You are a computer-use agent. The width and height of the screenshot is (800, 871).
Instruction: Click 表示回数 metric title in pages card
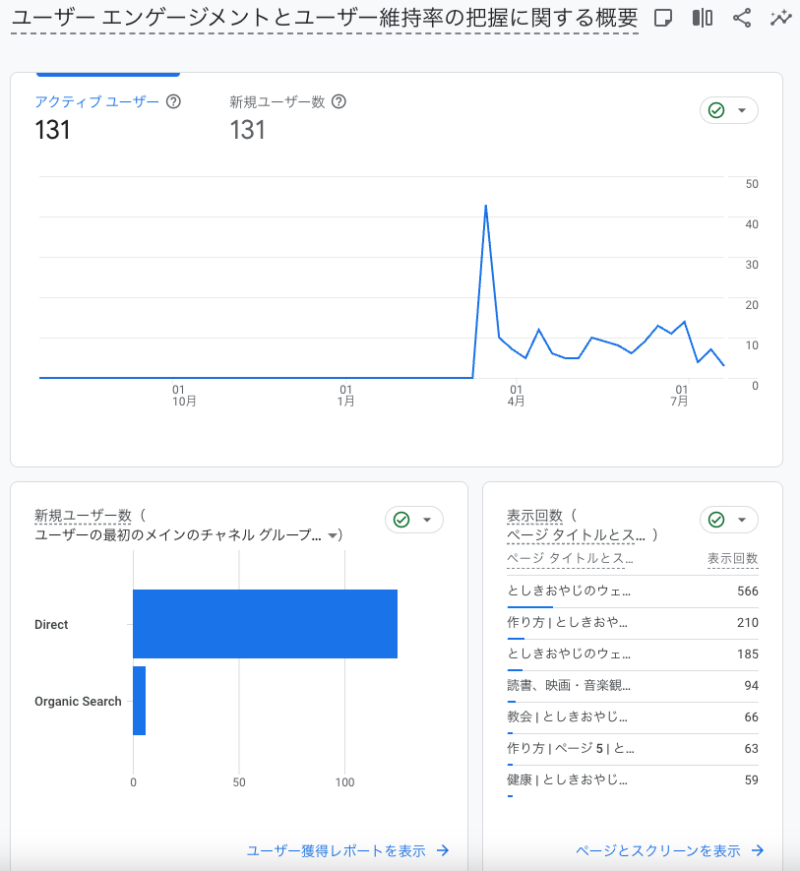point(534,515)
